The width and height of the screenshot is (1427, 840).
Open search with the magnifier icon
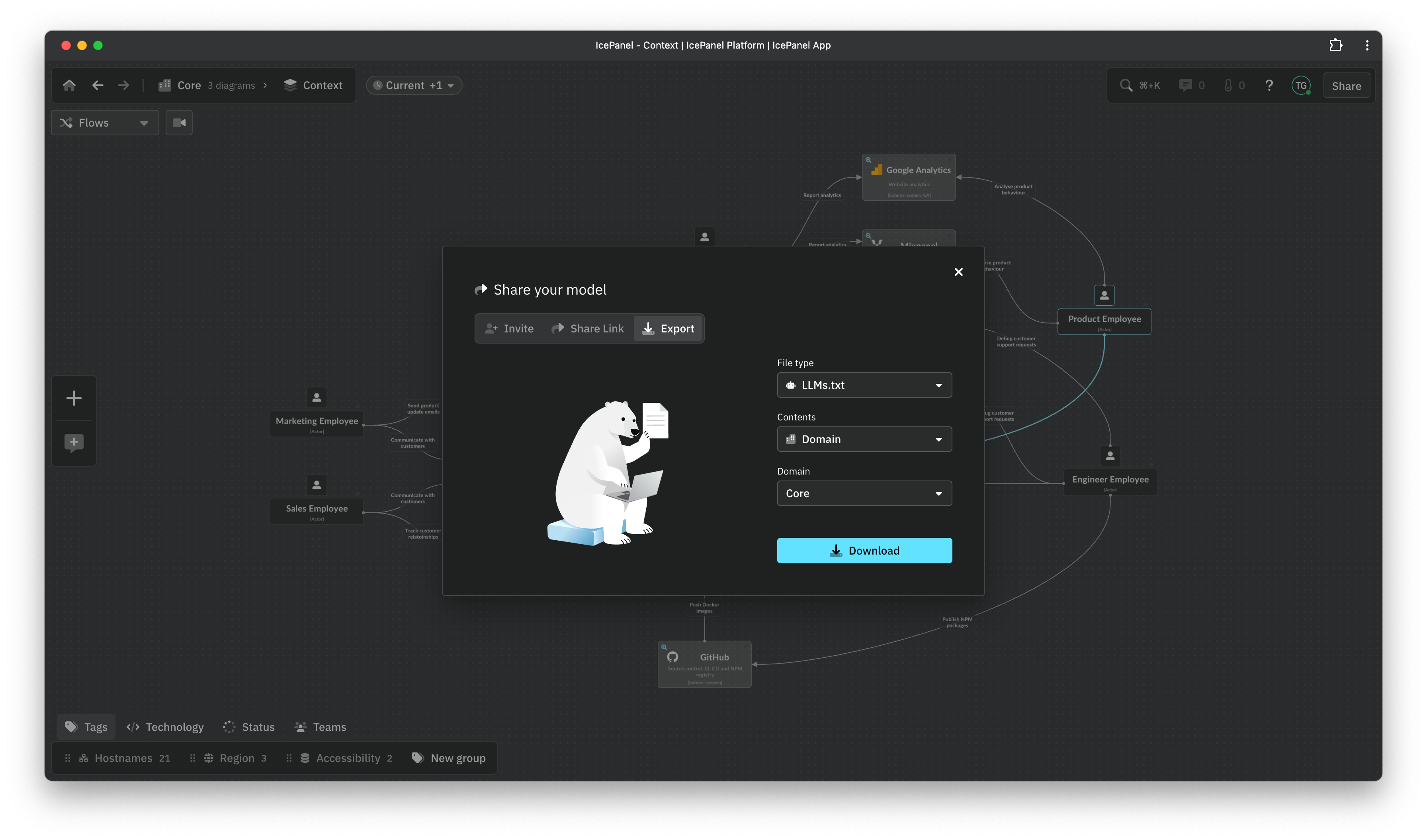click(x=1126, y=86)
